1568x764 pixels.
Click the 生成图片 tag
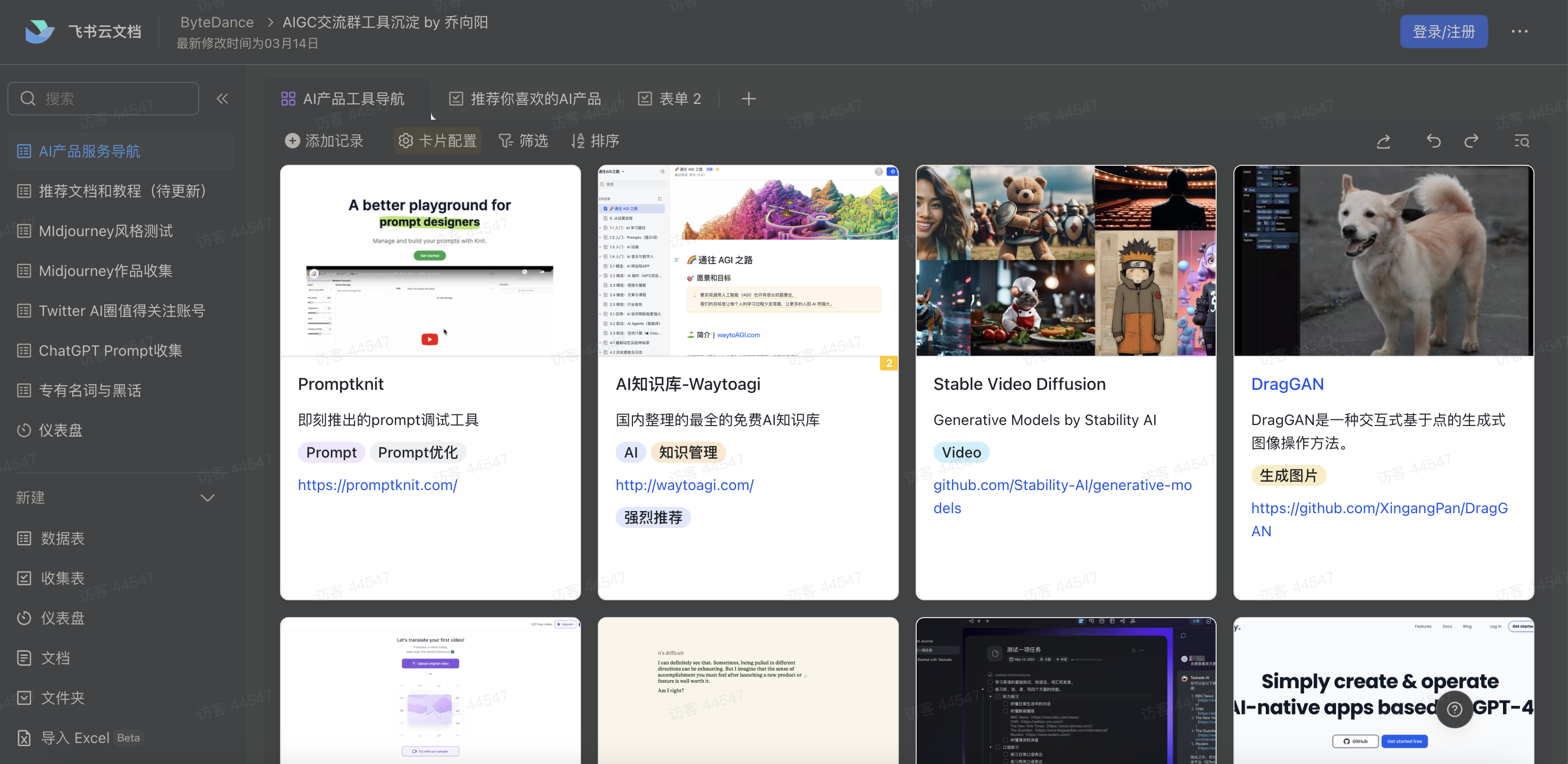coord(1288,476)
